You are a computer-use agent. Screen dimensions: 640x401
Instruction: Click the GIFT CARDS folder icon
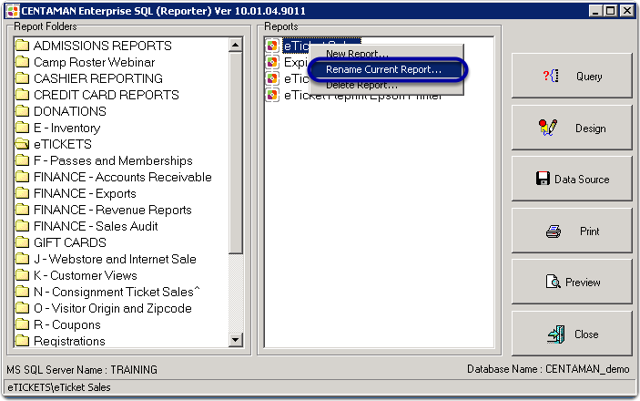(22, 243)
